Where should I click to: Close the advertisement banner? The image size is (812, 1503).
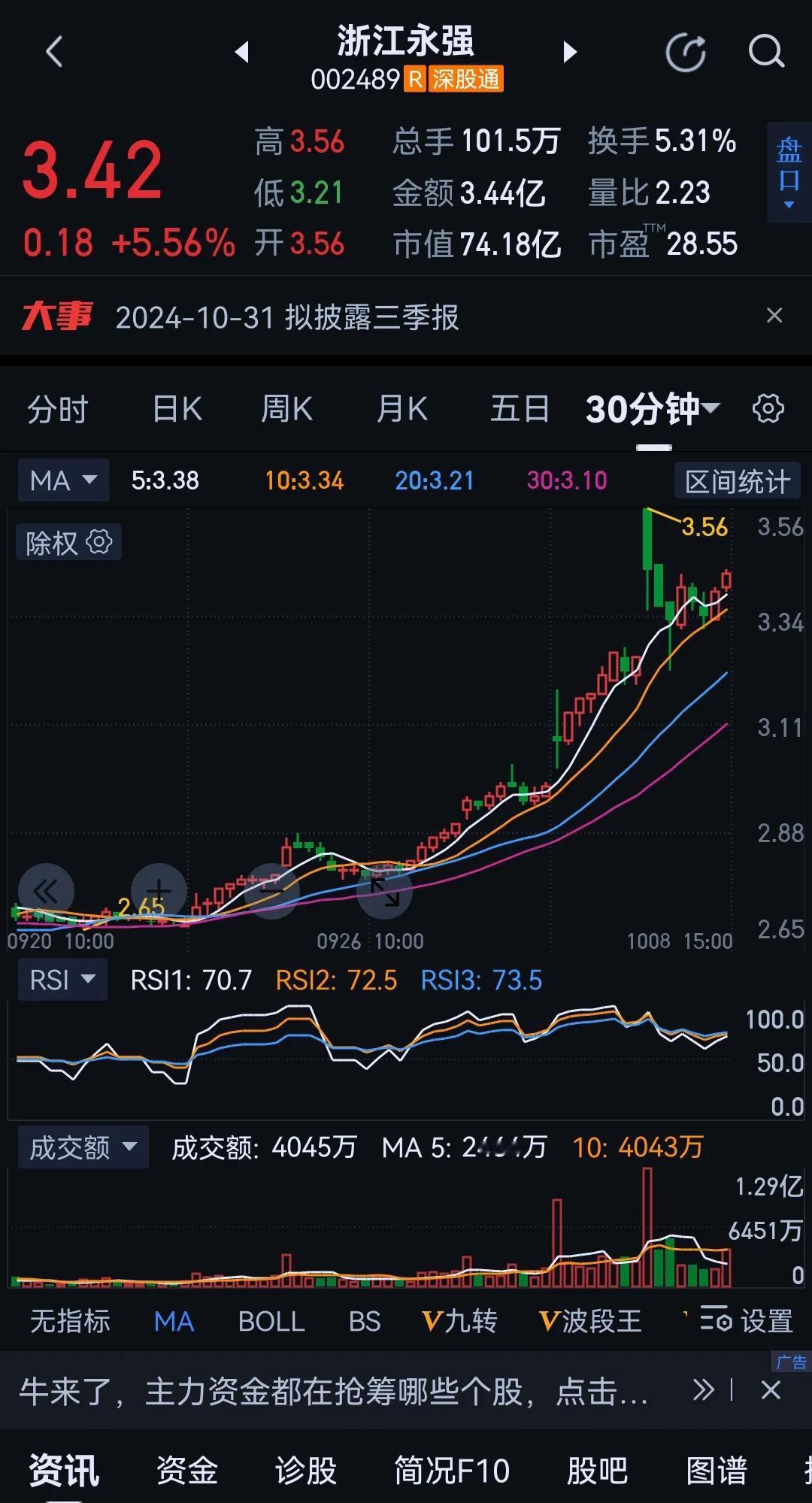pos(771,1390)
